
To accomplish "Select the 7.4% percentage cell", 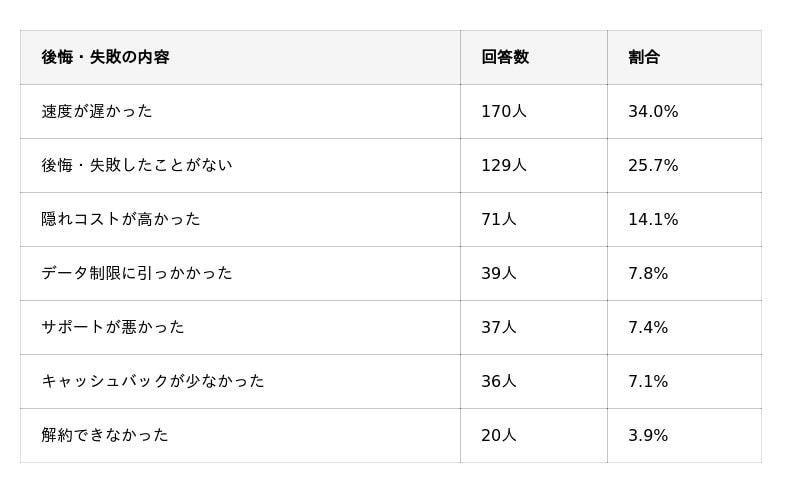I will (x=648, y=327).
